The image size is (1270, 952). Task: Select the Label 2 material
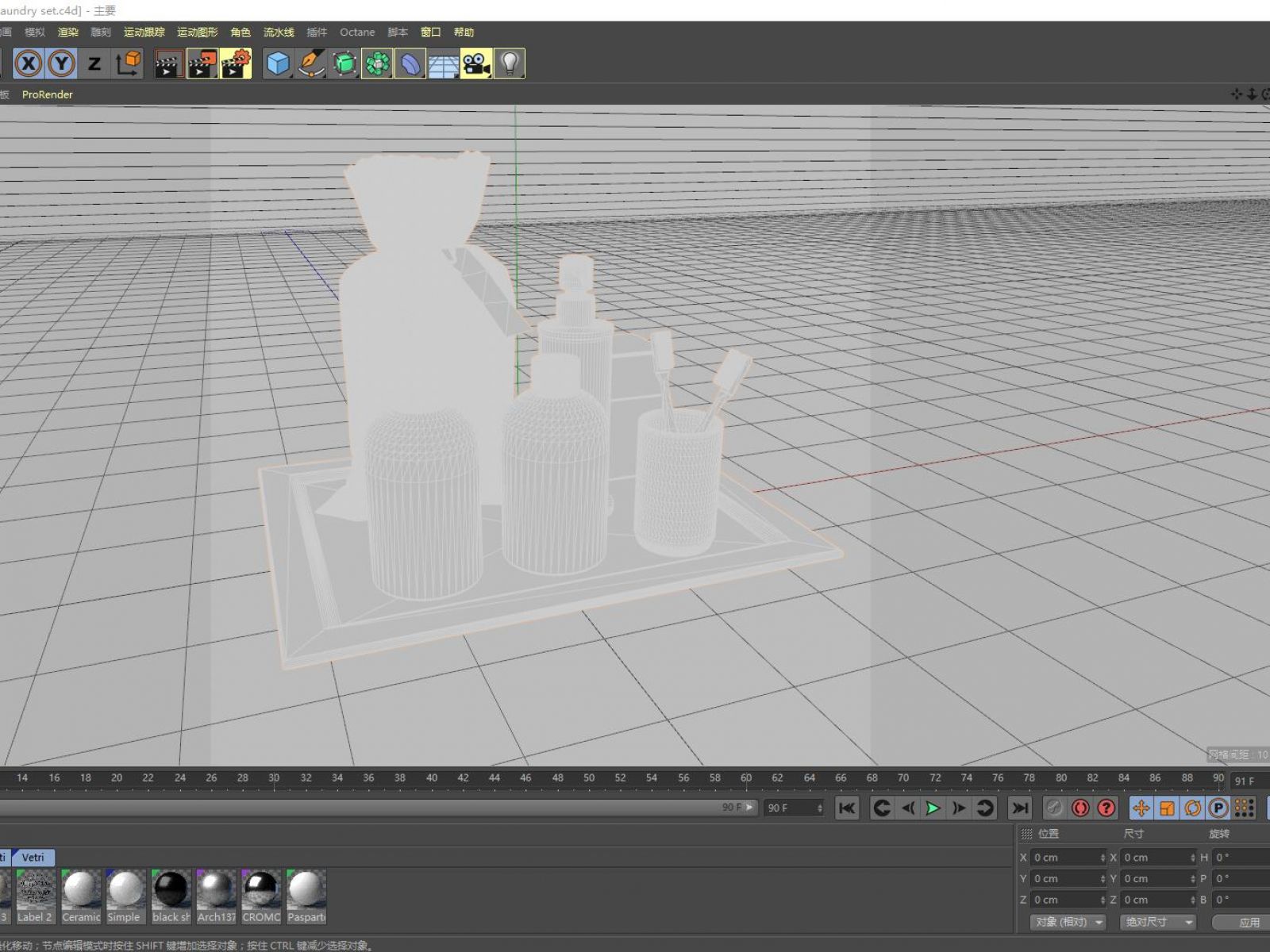coord(35,896)
